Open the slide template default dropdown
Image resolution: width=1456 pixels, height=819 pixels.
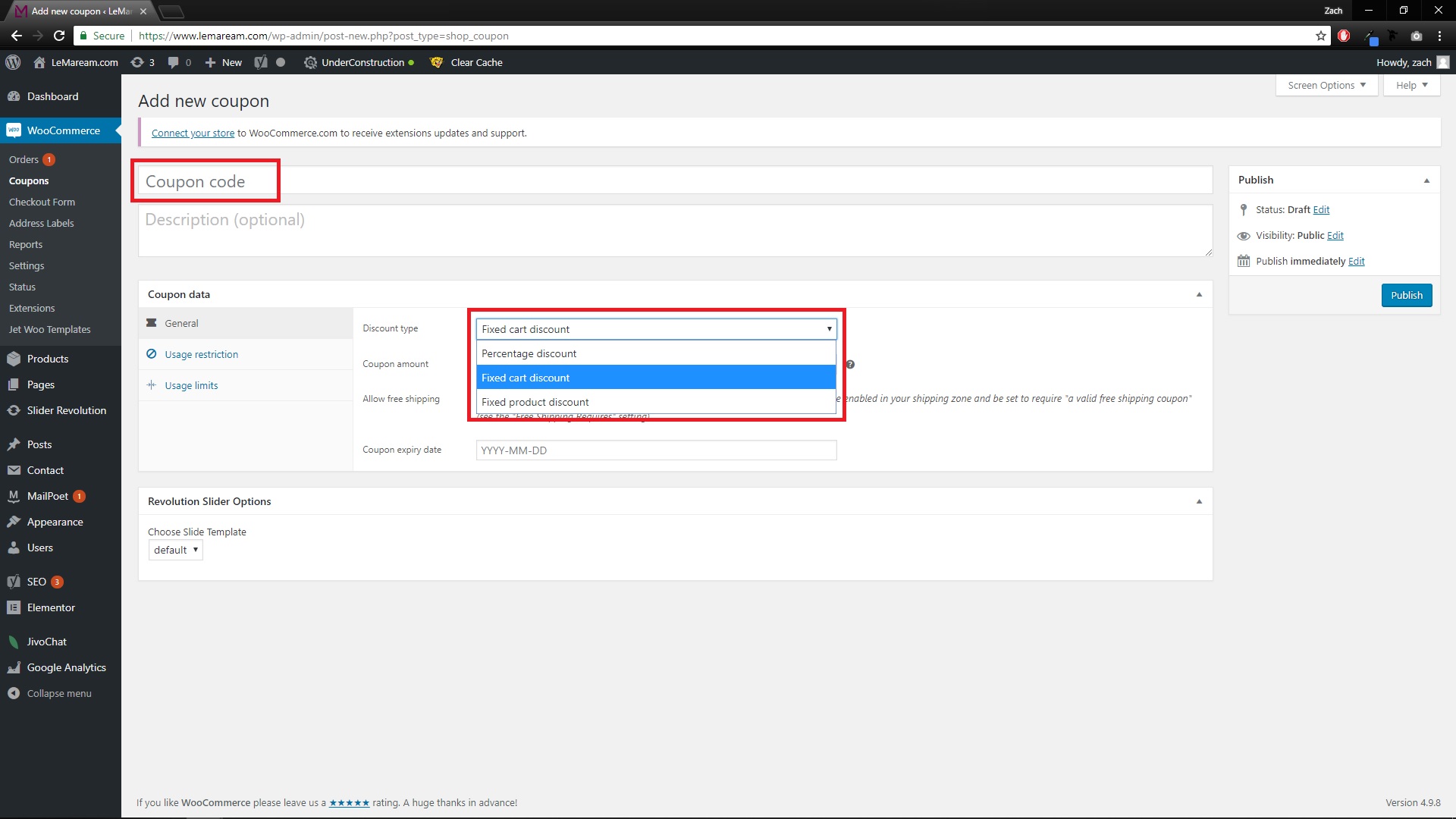click(175, 550)
